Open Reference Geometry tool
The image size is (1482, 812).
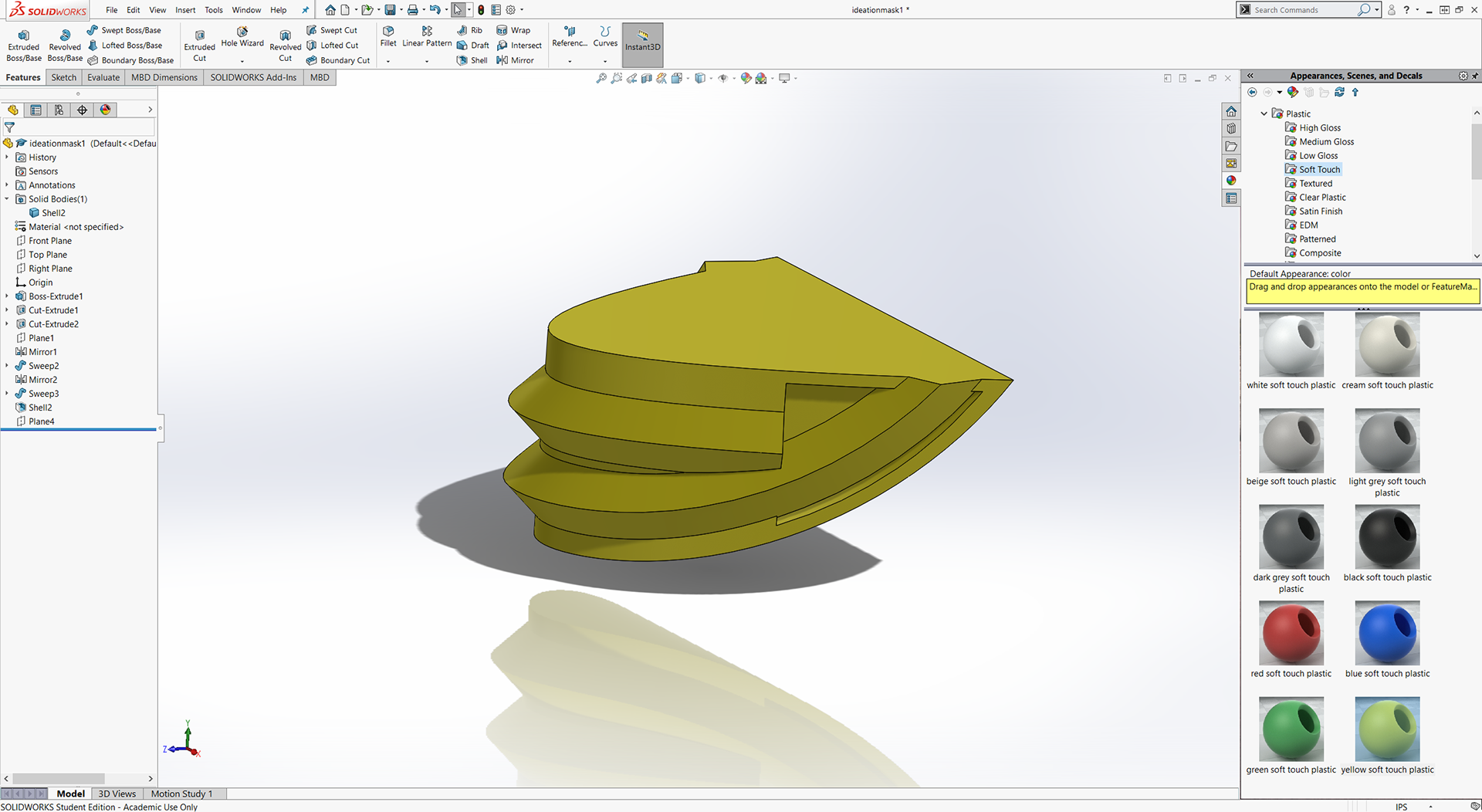tap(570, 37)
